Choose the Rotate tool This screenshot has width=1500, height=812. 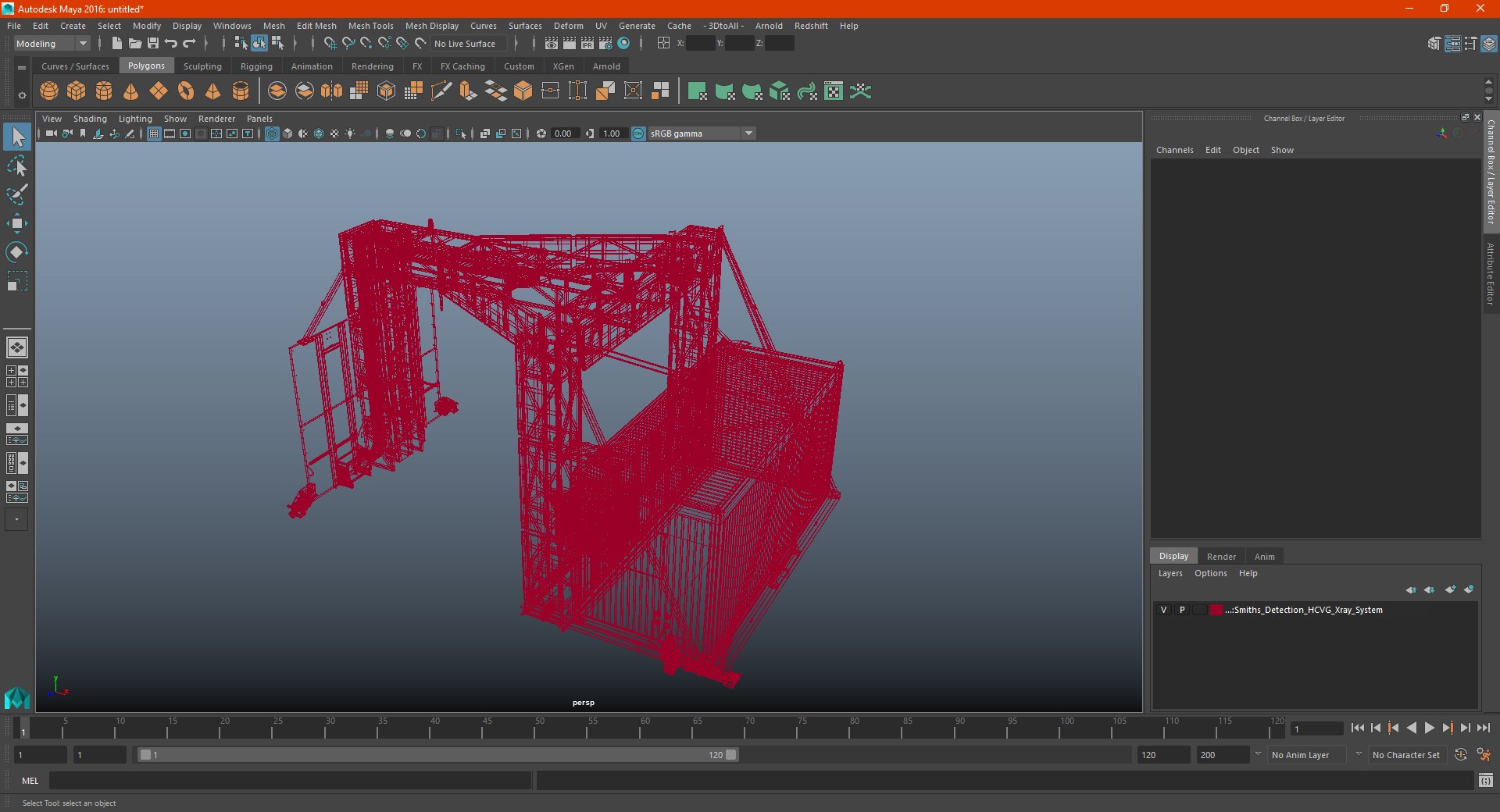tap(17, 251)
